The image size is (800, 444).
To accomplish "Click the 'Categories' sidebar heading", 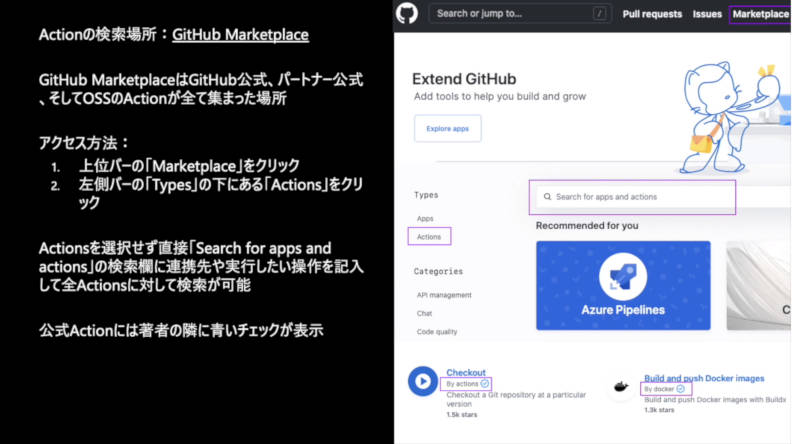I will (438, 272).
